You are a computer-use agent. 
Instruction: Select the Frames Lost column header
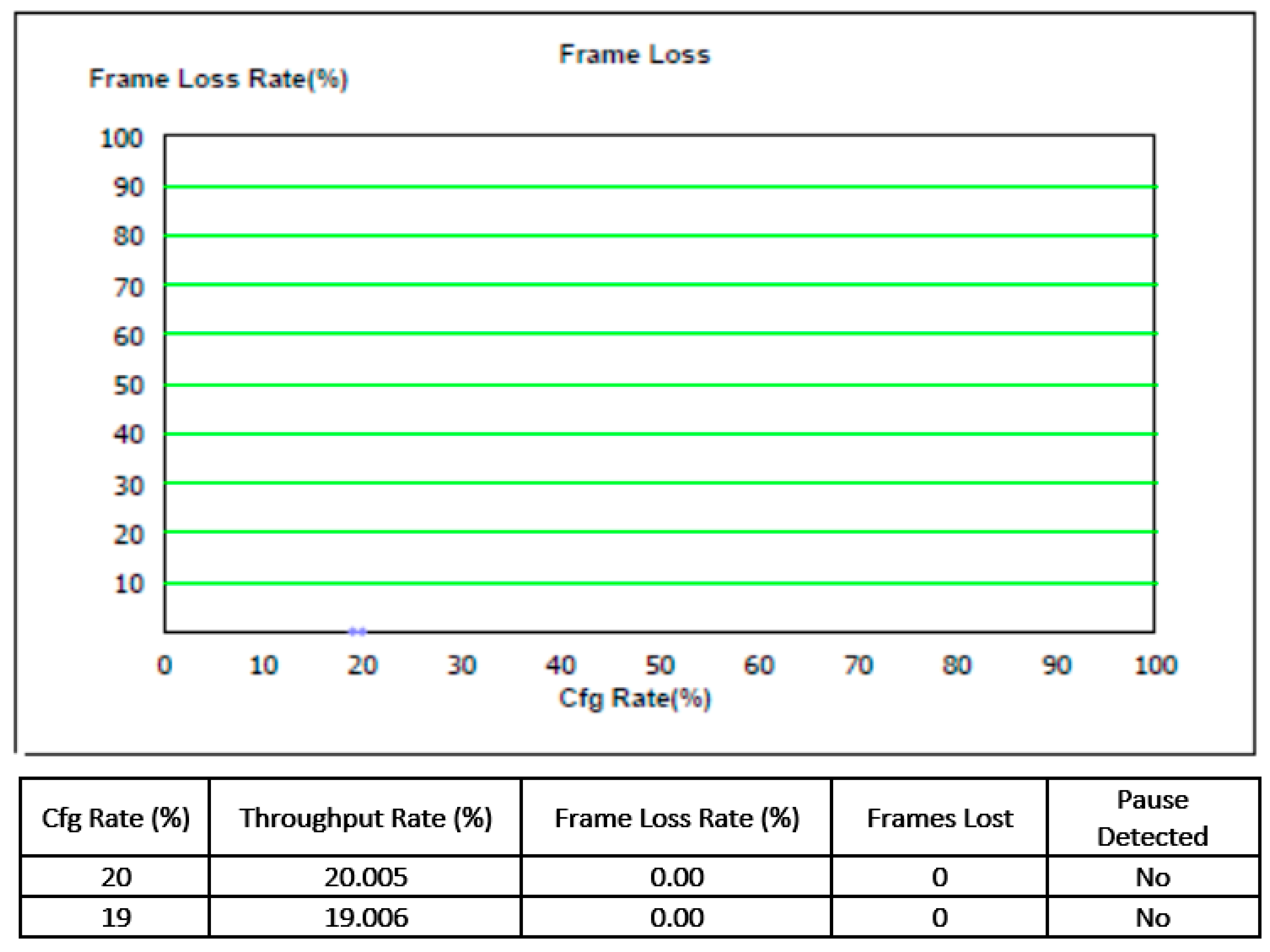(x=940, y=818)
